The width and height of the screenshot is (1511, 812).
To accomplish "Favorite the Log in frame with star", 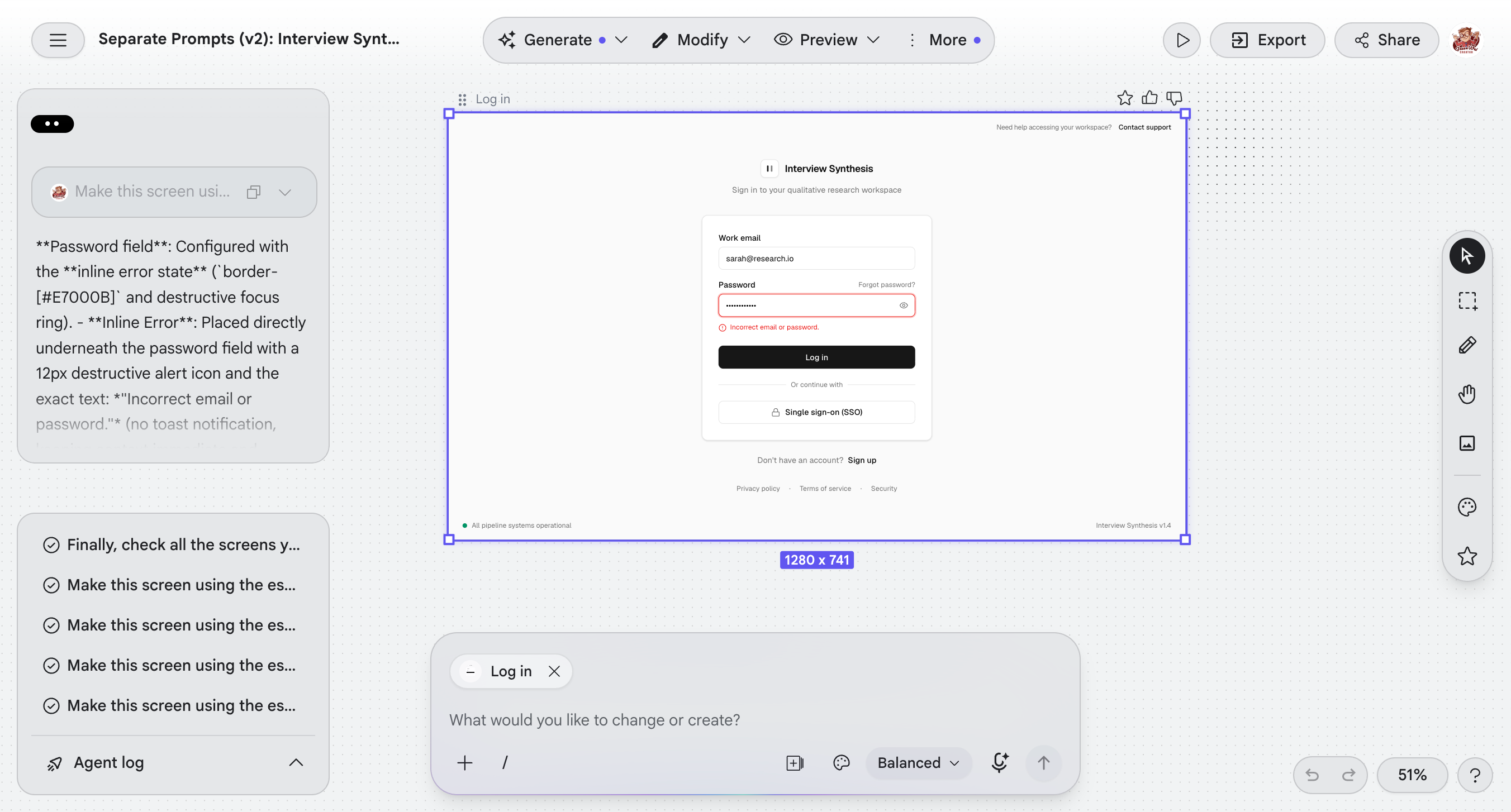I will tap(1124, 98).
